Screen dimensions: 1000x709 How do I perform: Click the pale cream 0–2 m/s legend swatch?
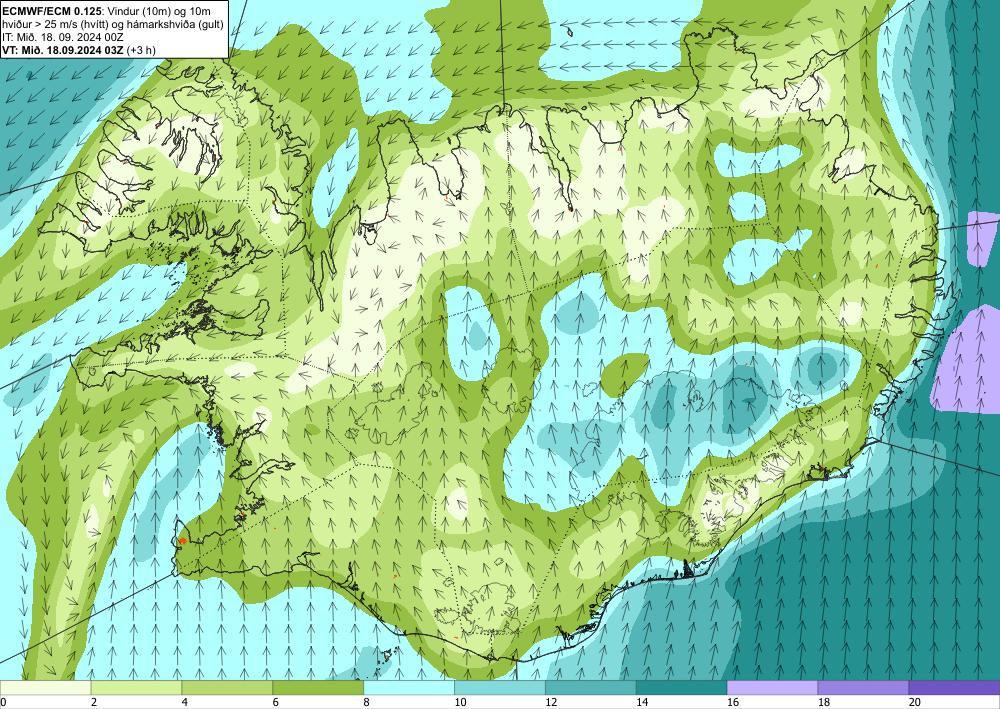(x=45, y=687)
